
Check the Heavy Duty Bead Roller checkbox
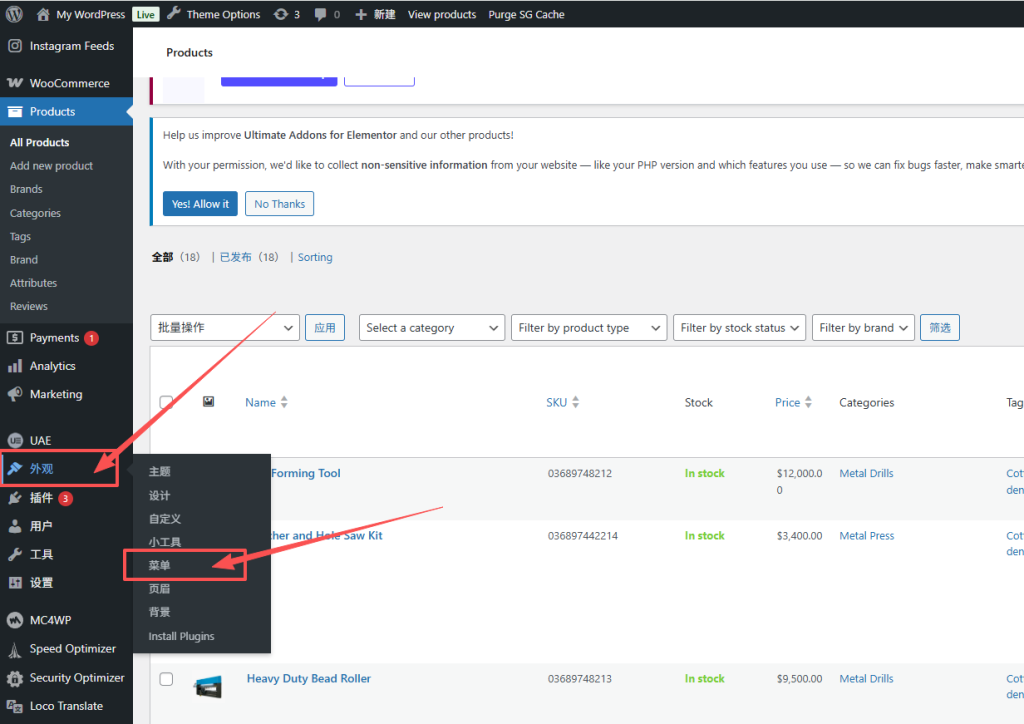point(166,679)
